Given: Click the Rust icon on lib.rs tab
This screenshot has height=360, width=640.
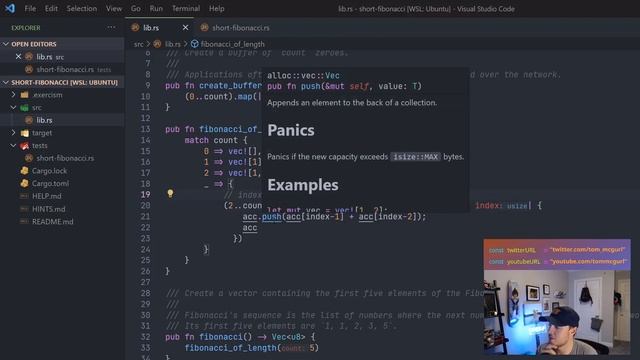Looking at the screenshot, I should tap(136, 27).
